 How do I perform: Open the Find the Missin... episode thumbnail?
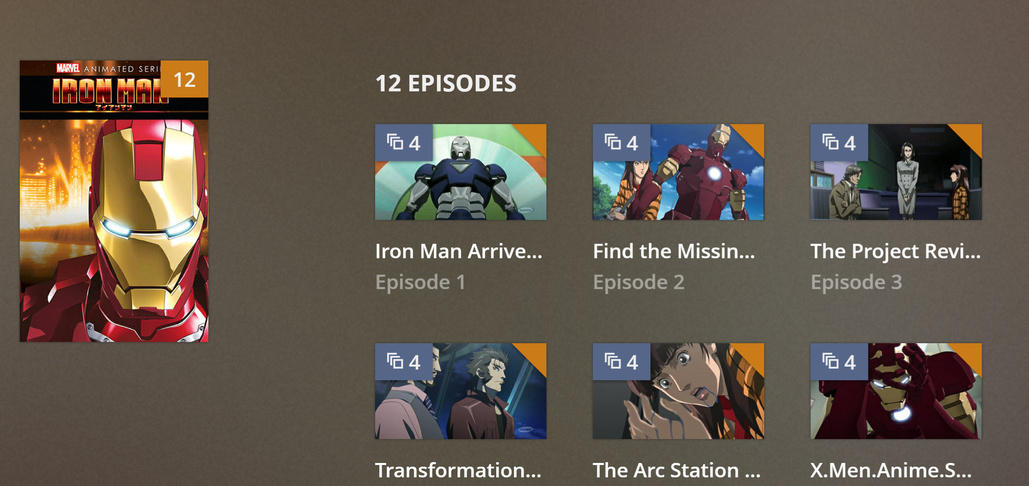click(x=679, y=172)
